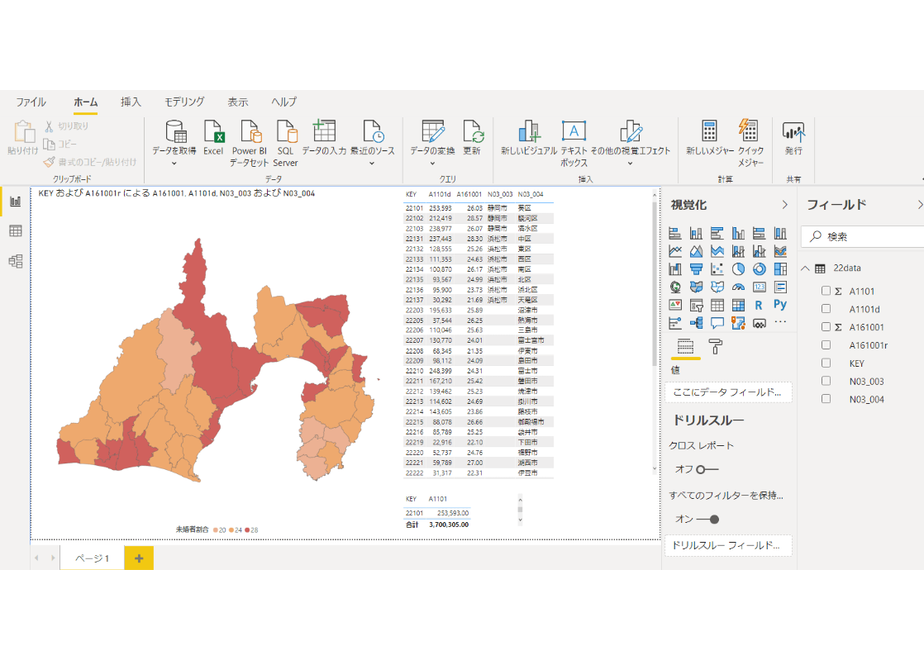Expand その他の視覚エフェクト dropdown arrow
Screen dimensions: 924x660
(x=630, y=163)
